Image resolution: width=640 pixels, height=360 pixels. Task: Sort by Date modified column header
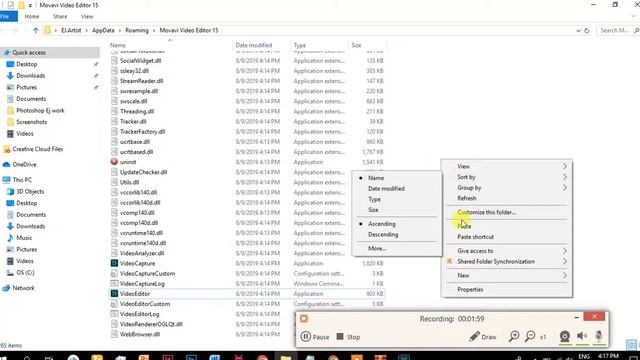253,45
